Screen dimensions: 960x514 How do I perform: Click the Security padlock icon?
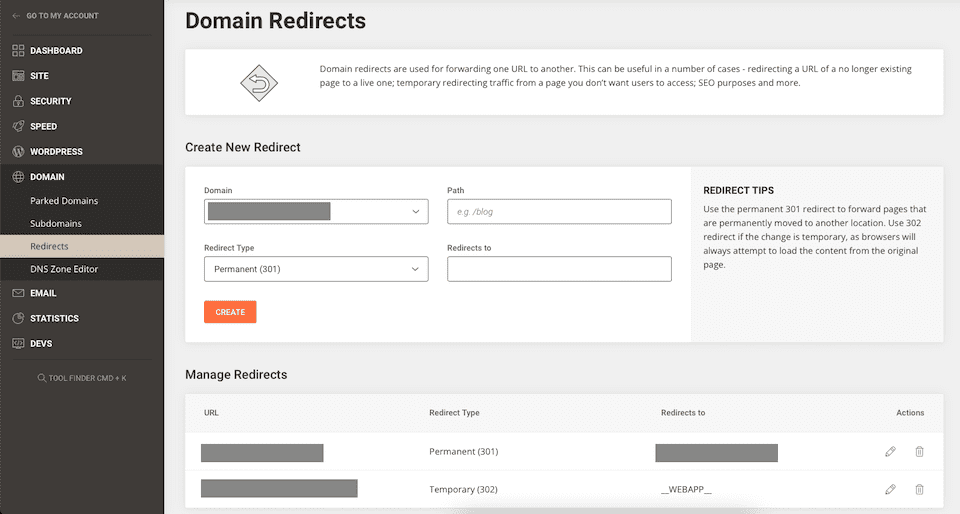pyautogui.click(x=18, y=101)
